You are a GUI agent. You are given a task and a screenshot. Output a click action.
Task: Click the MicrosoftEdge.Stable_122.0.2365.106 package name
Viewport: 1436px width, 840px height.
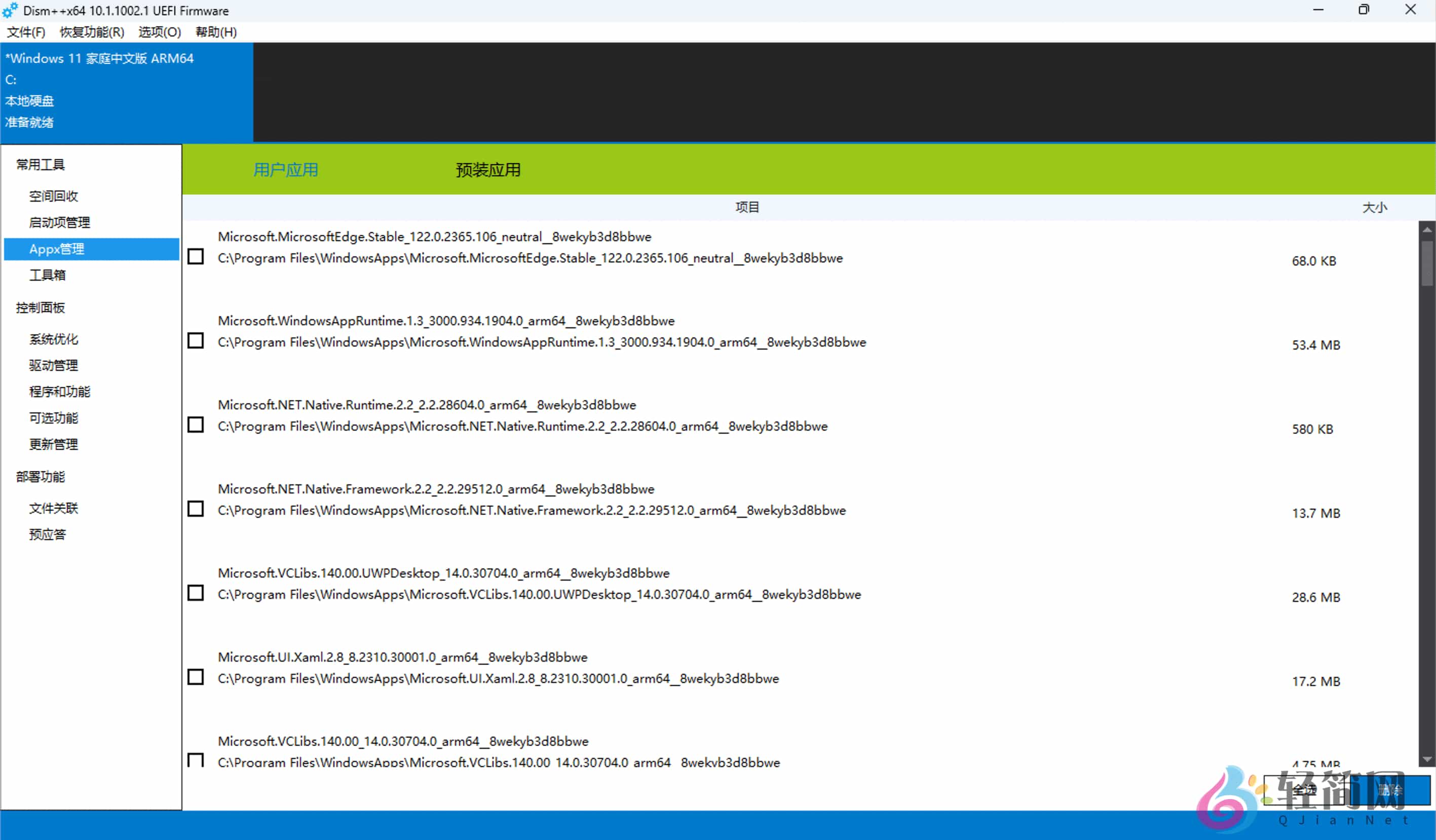point(434,237)
